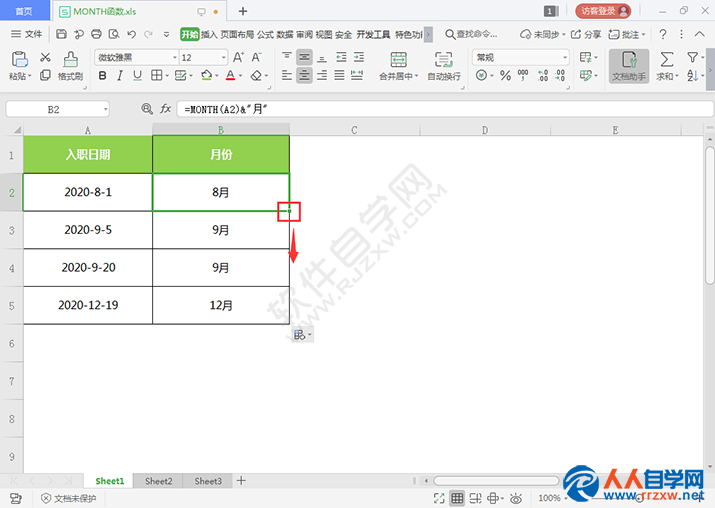Switch to the 数据 tab

click(x=285, y=34)
